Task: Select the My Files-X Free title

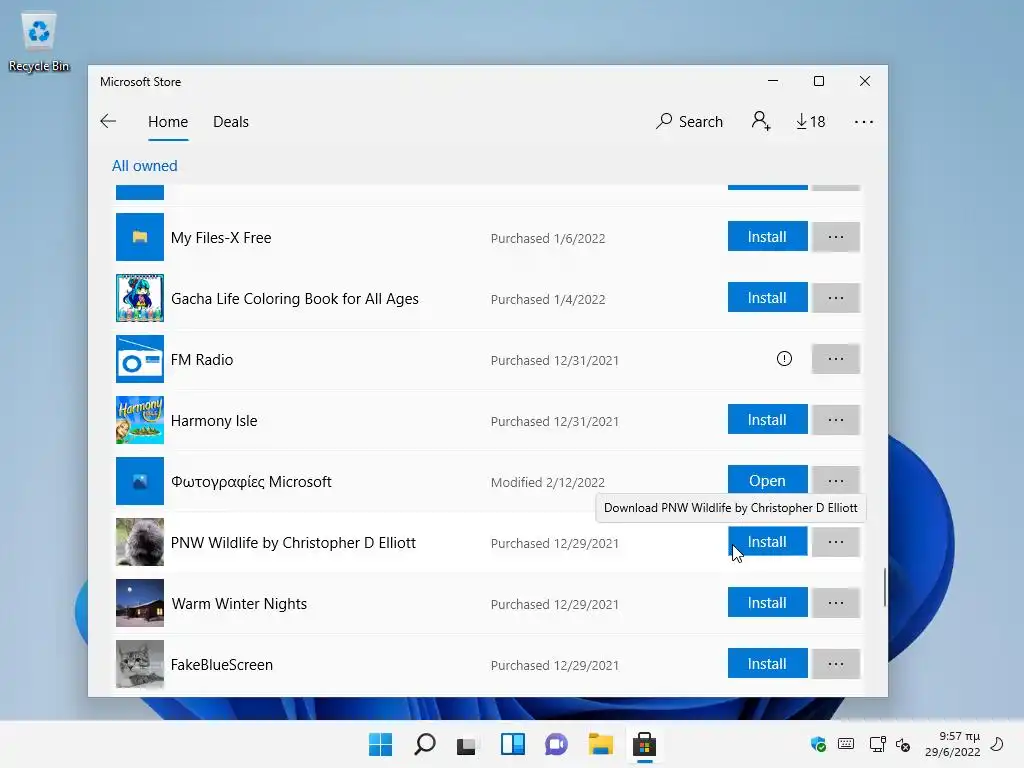Action: (221, 238)
